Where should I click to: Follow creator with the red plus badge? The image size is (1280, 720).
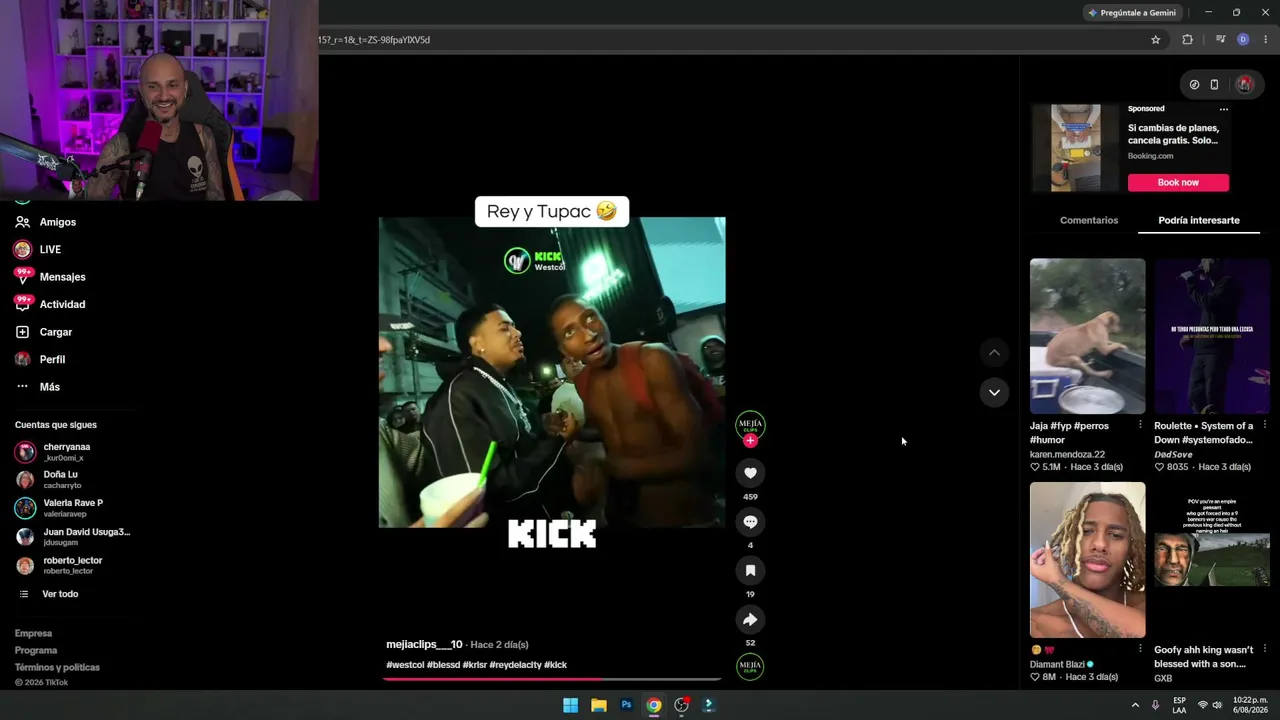coord(750,441)
